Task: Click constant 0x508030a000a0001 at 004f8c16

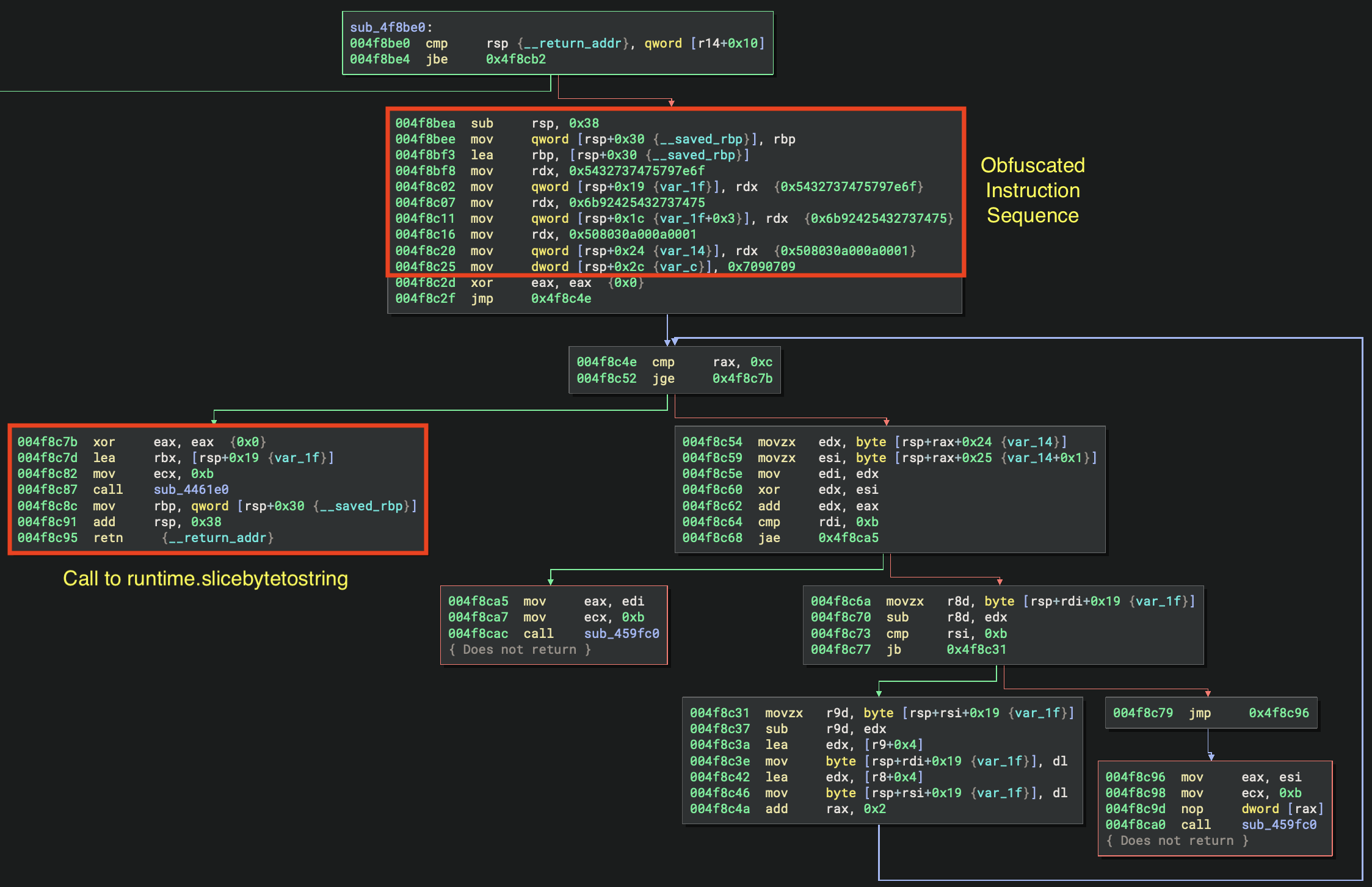Action: (x=633, y=234)
